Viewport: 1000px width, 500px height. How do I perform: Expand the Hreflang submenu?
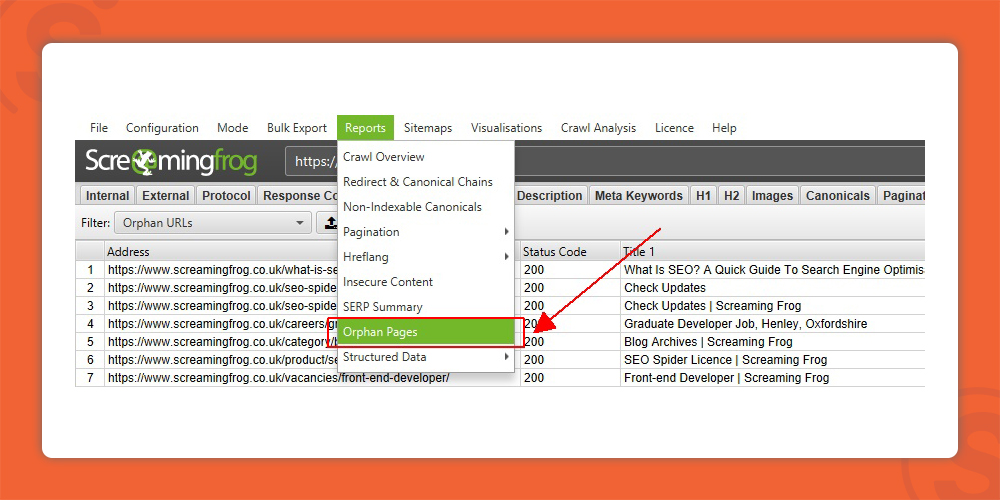tap(426, 257)
